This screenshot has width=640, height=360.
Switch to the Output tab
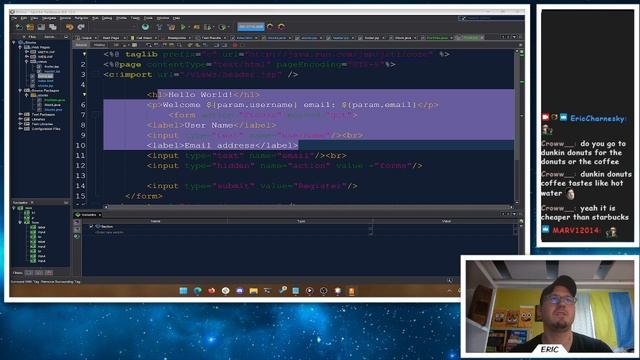87,38
